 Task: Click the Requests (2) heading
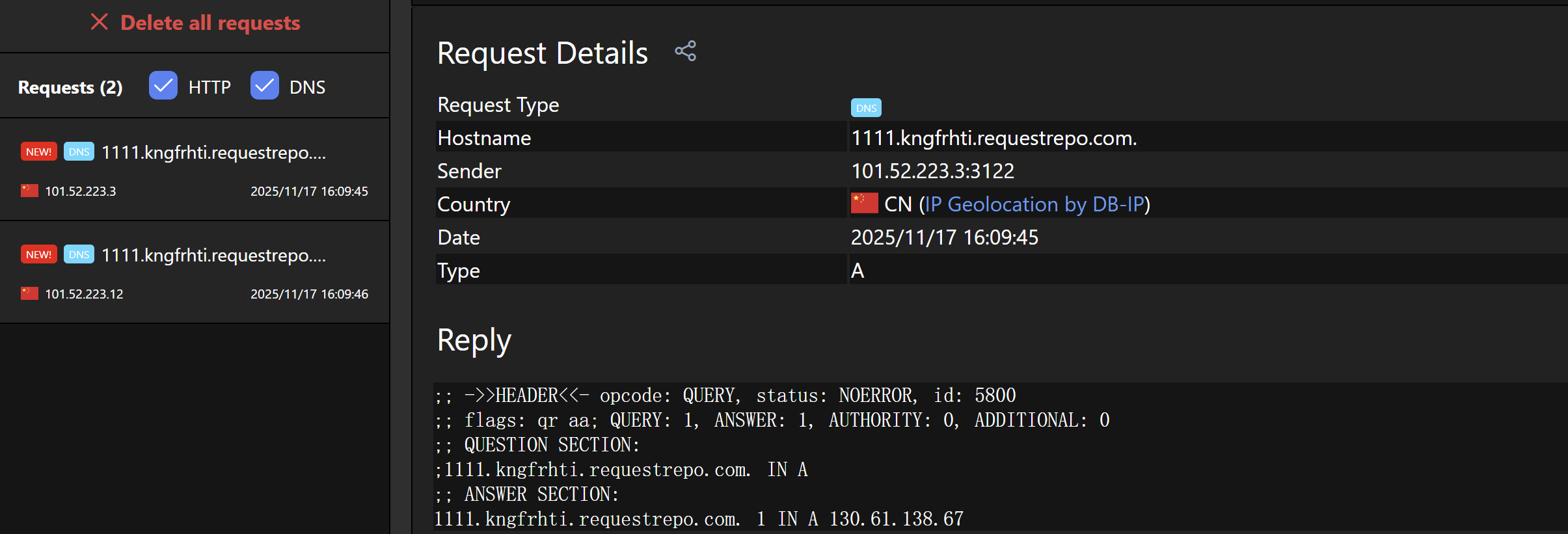tap(70, 87)
